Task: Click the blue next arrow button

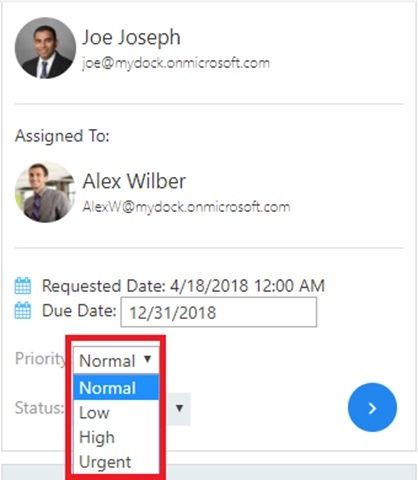Action: [372, 408]
